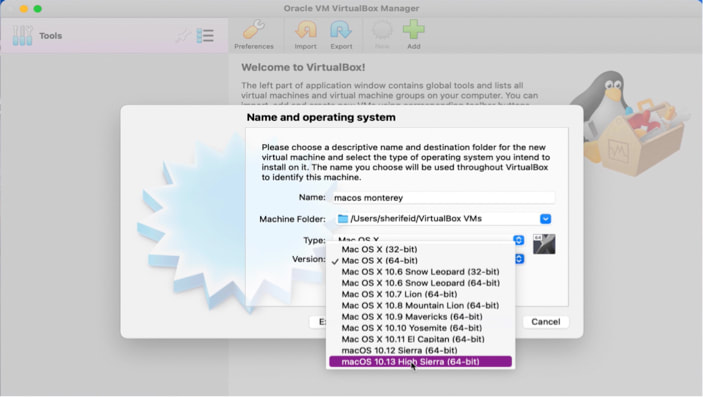Open the Tools list menu icon
This screenshot has height=397, width=703.
pos(205,36)
